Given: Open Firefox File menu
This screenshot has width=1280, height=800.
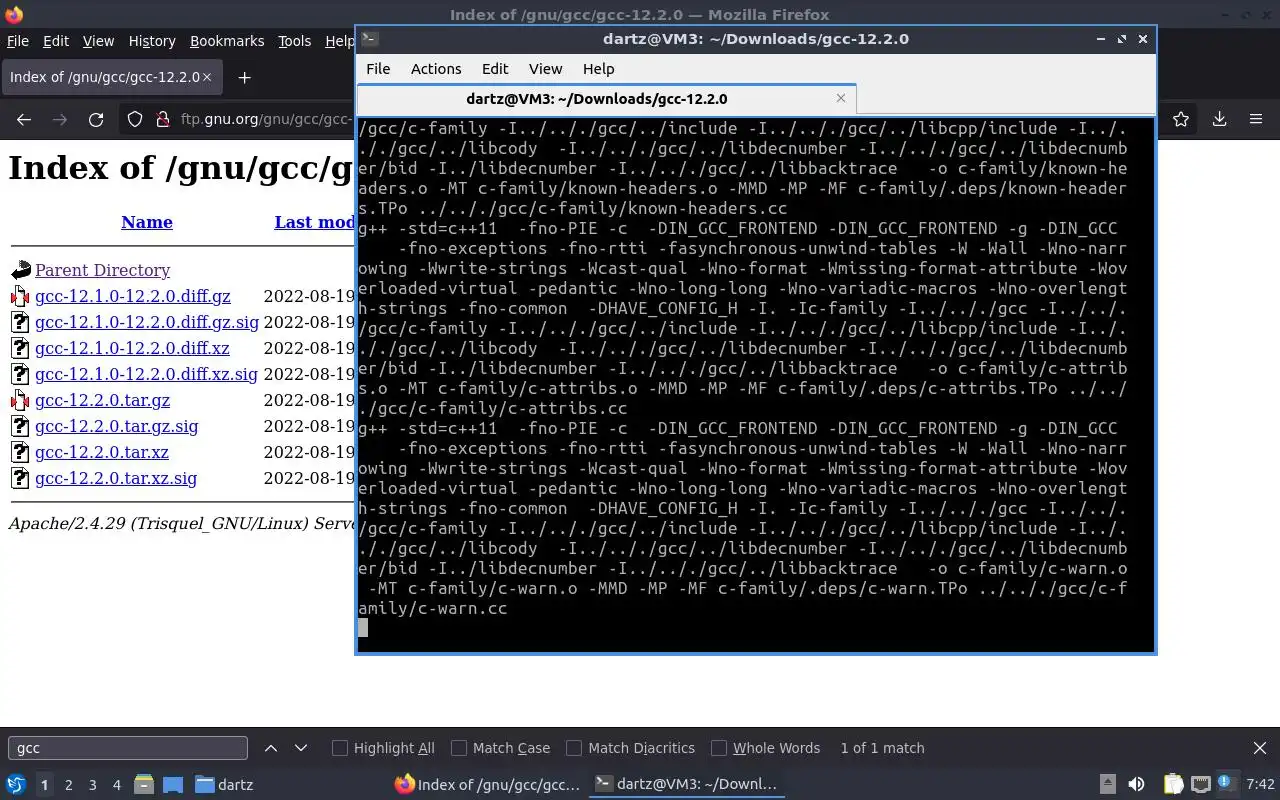Looking at the screenshot, I should coord(18,41).
